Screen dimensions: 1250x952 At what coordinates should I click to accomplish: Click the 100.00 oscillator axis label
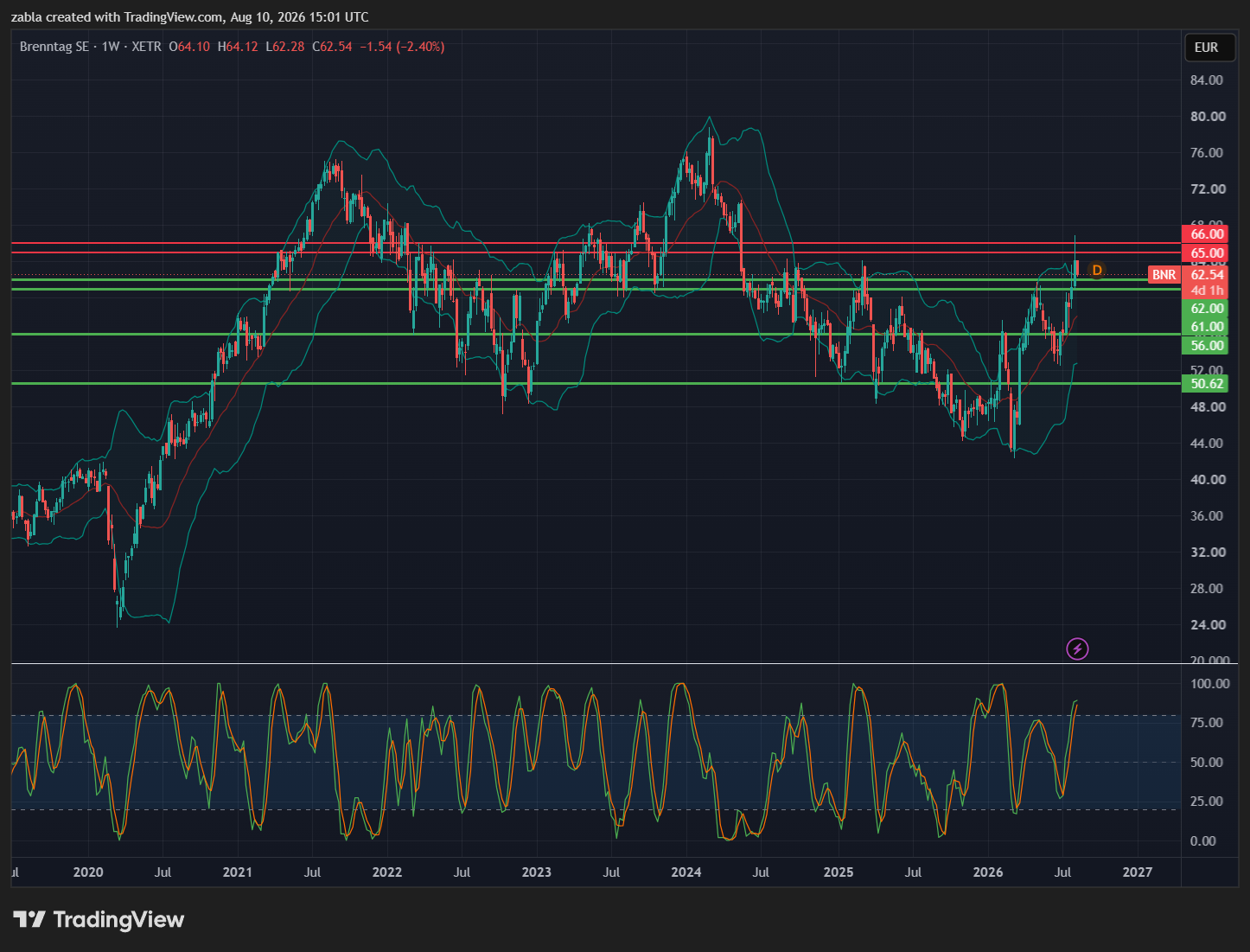pos(1209,684)
